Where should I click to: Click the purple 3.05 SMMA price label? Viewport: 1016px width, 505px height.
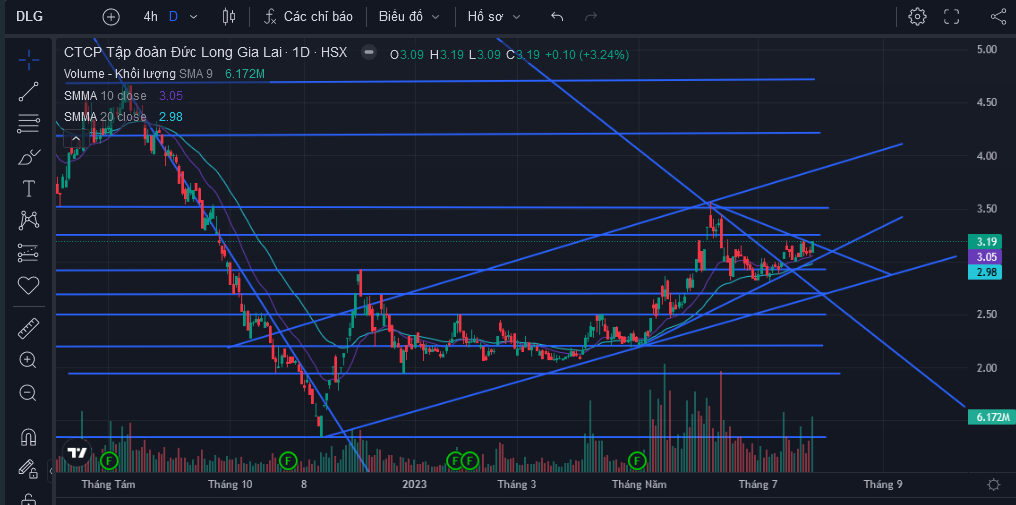[x=985, y=257]
